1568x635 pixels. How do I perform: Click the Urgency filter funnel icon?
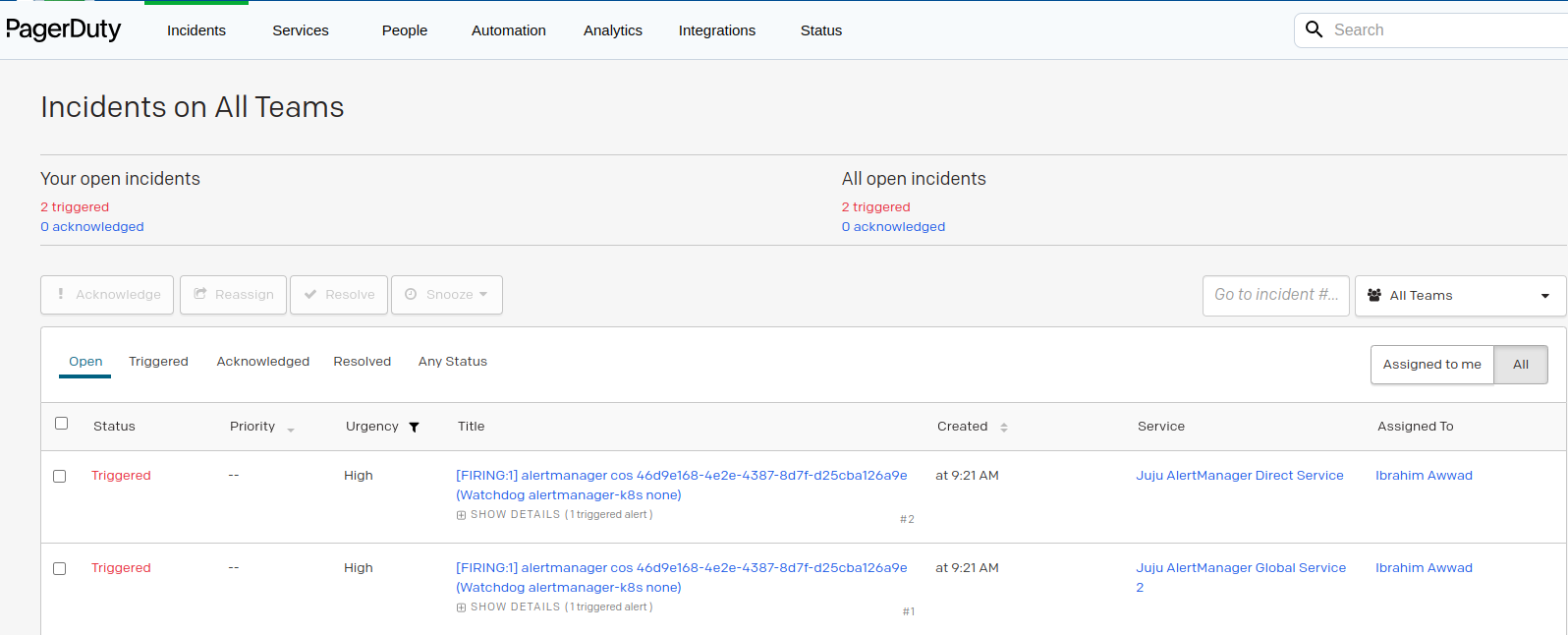pyautogui.click(x=414, y=427)
